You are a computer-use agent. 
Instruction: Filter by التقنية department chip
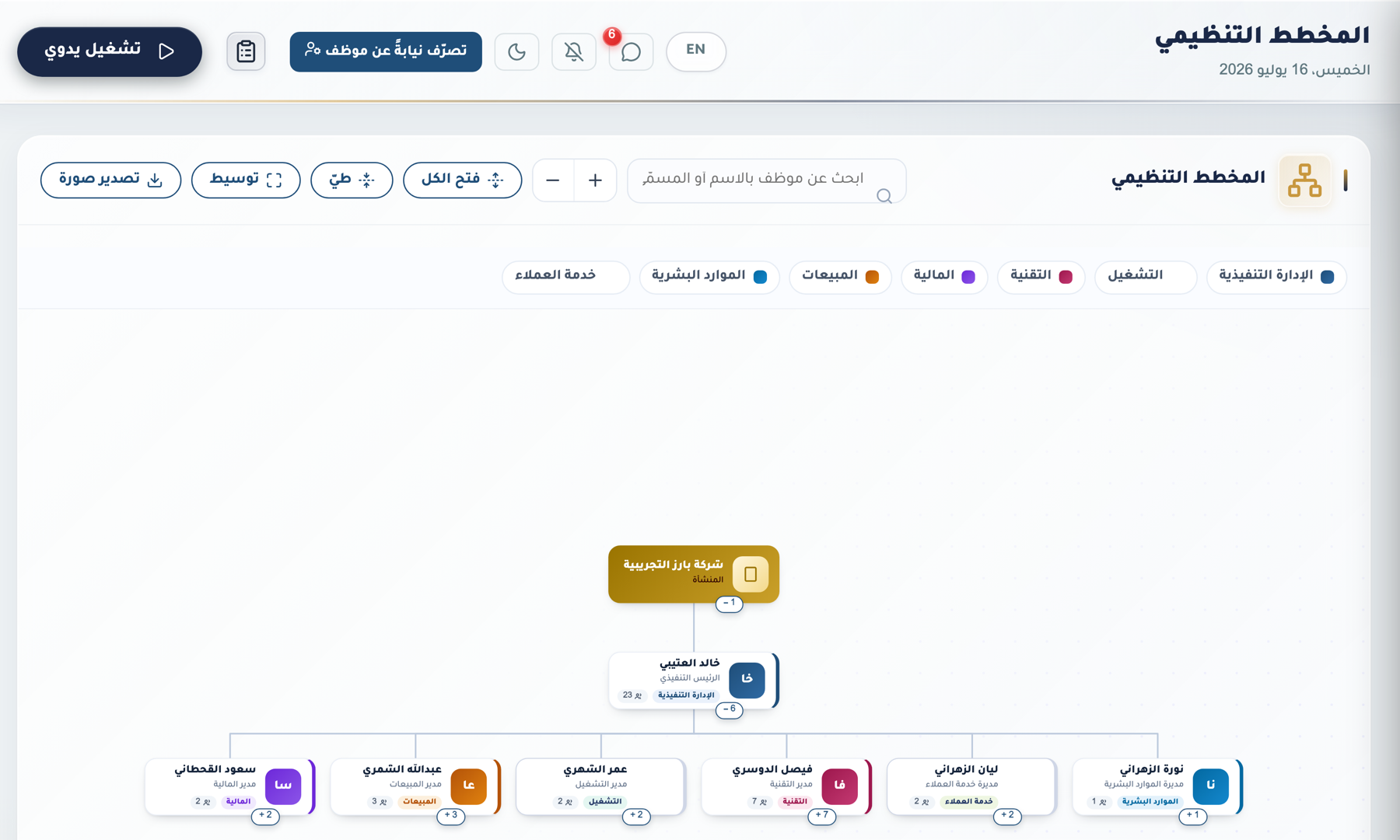point(1041,277)
